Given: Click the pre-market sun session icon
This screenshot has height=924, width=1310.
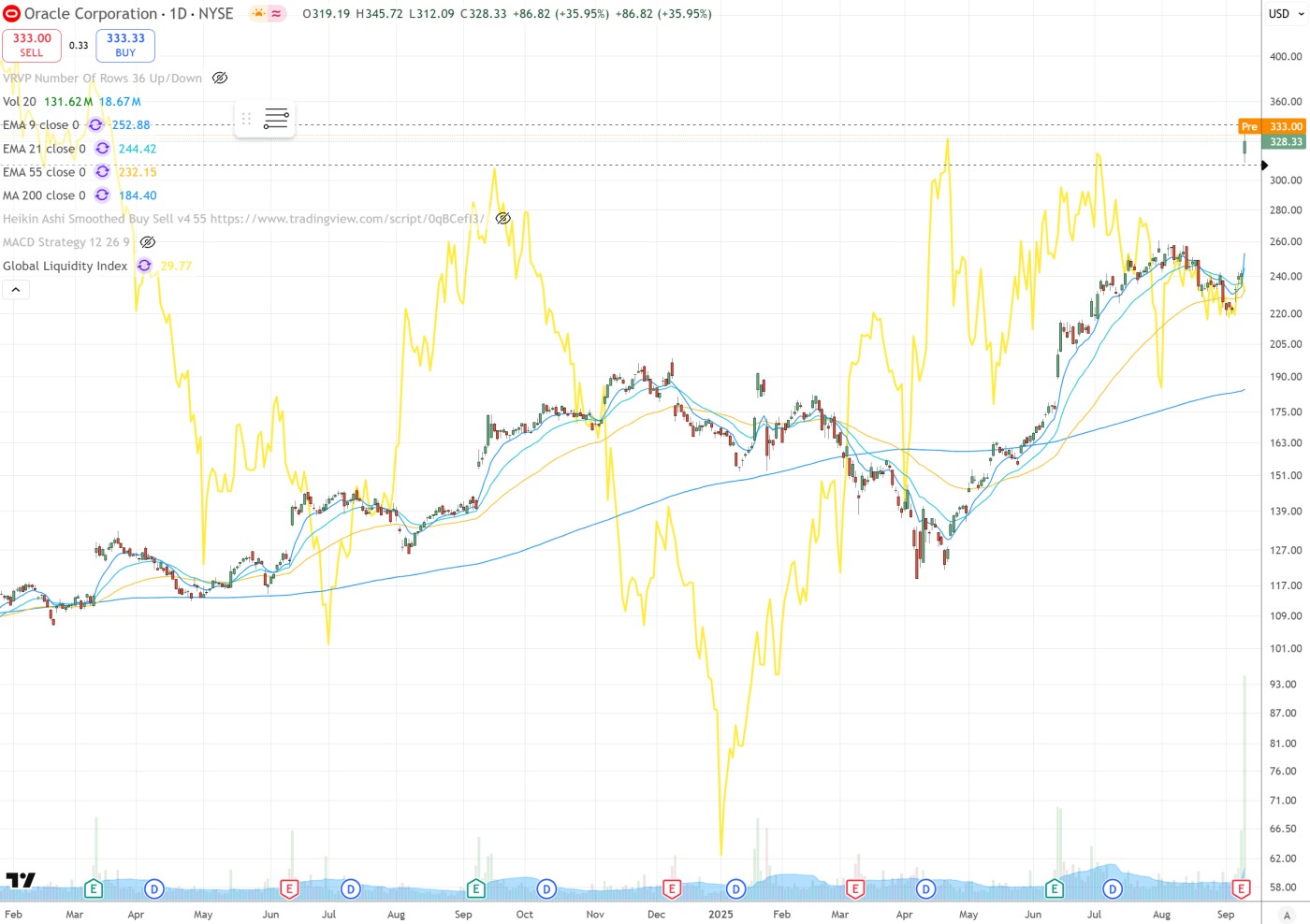Looking at the screenshot, I should click(258, 14).
